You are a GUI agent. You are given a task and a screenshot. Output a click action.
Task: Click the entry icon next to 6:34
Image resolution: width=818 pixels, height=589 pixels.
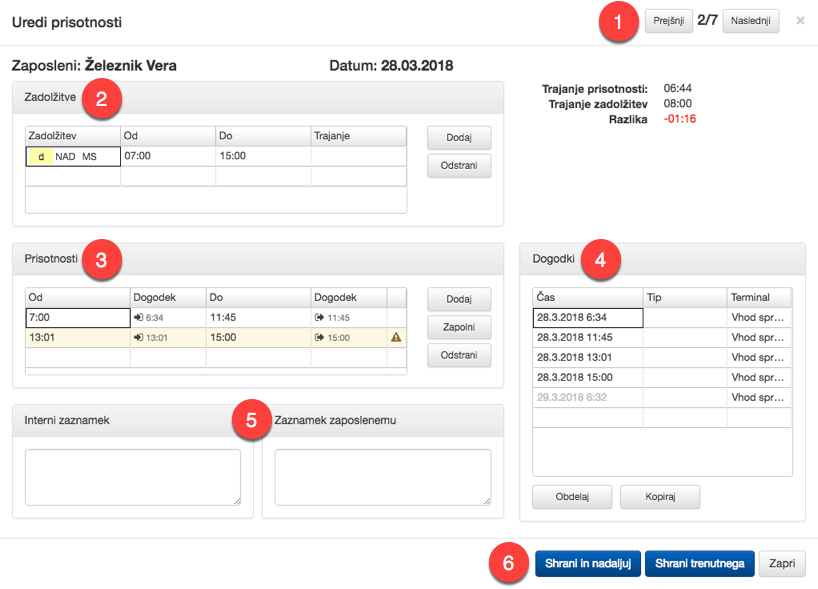click(x=138, y=318)
